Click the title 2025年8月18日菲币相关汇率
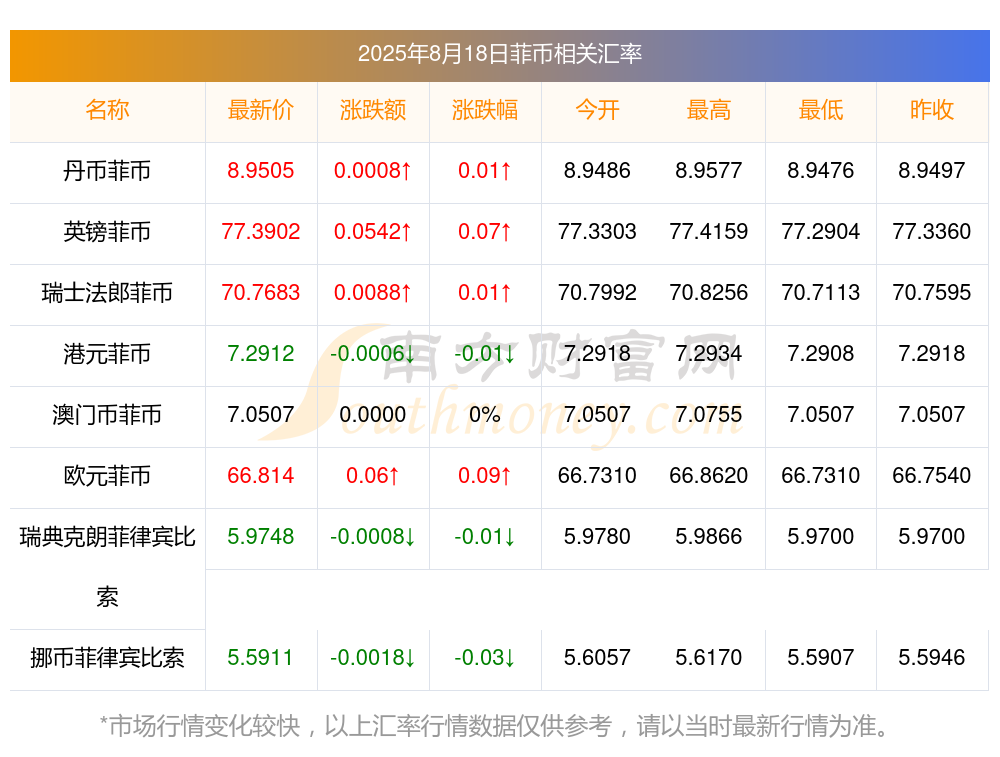 pos(499,54)
